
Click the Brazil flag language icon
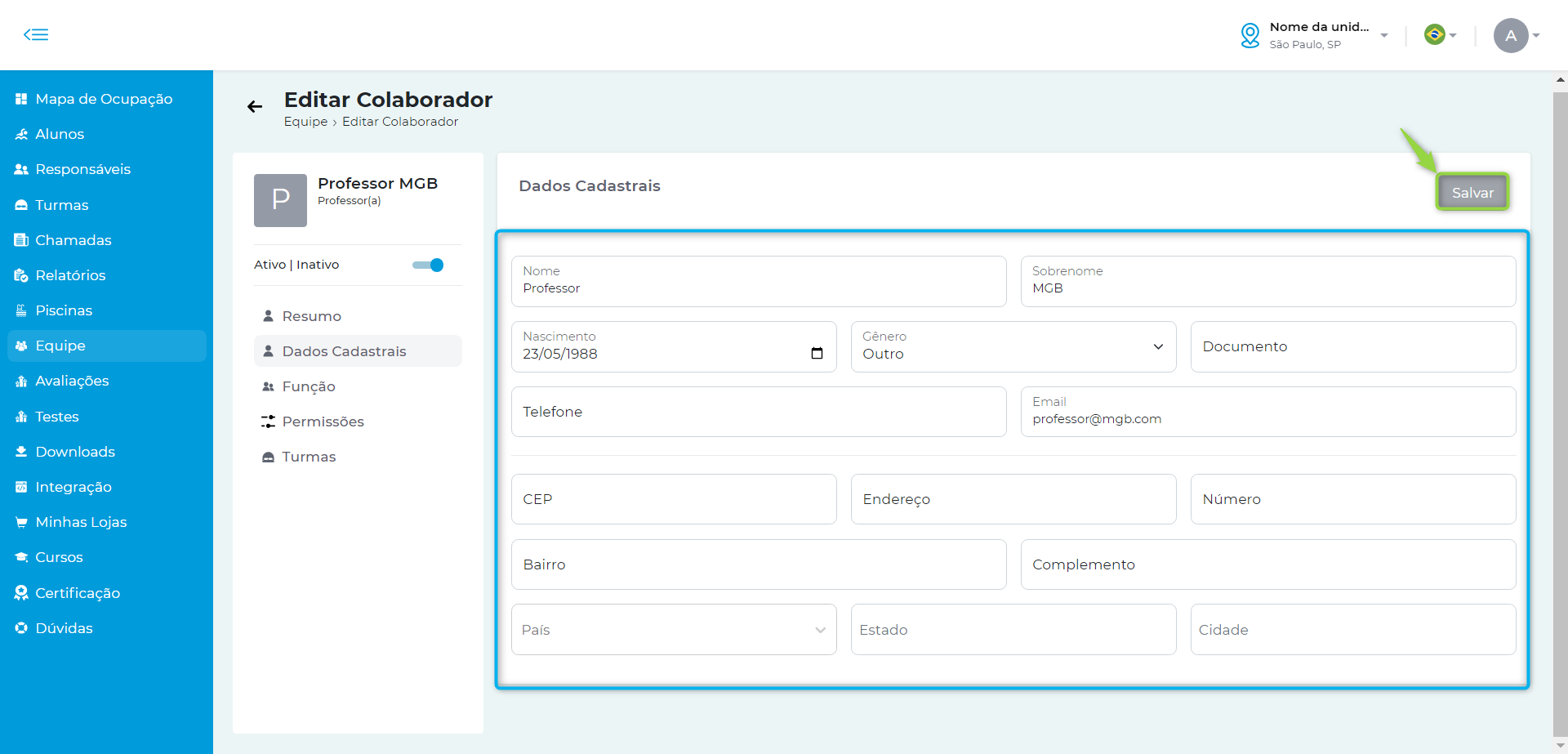pyautogui.click(x=1434, y=34)
